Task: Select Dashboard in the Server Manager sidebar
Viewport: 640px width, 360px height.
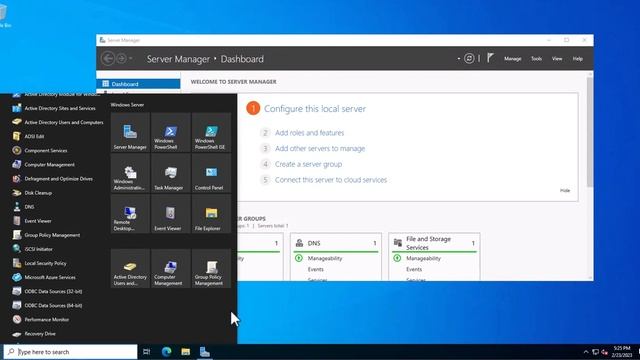Action: (138, 84)
